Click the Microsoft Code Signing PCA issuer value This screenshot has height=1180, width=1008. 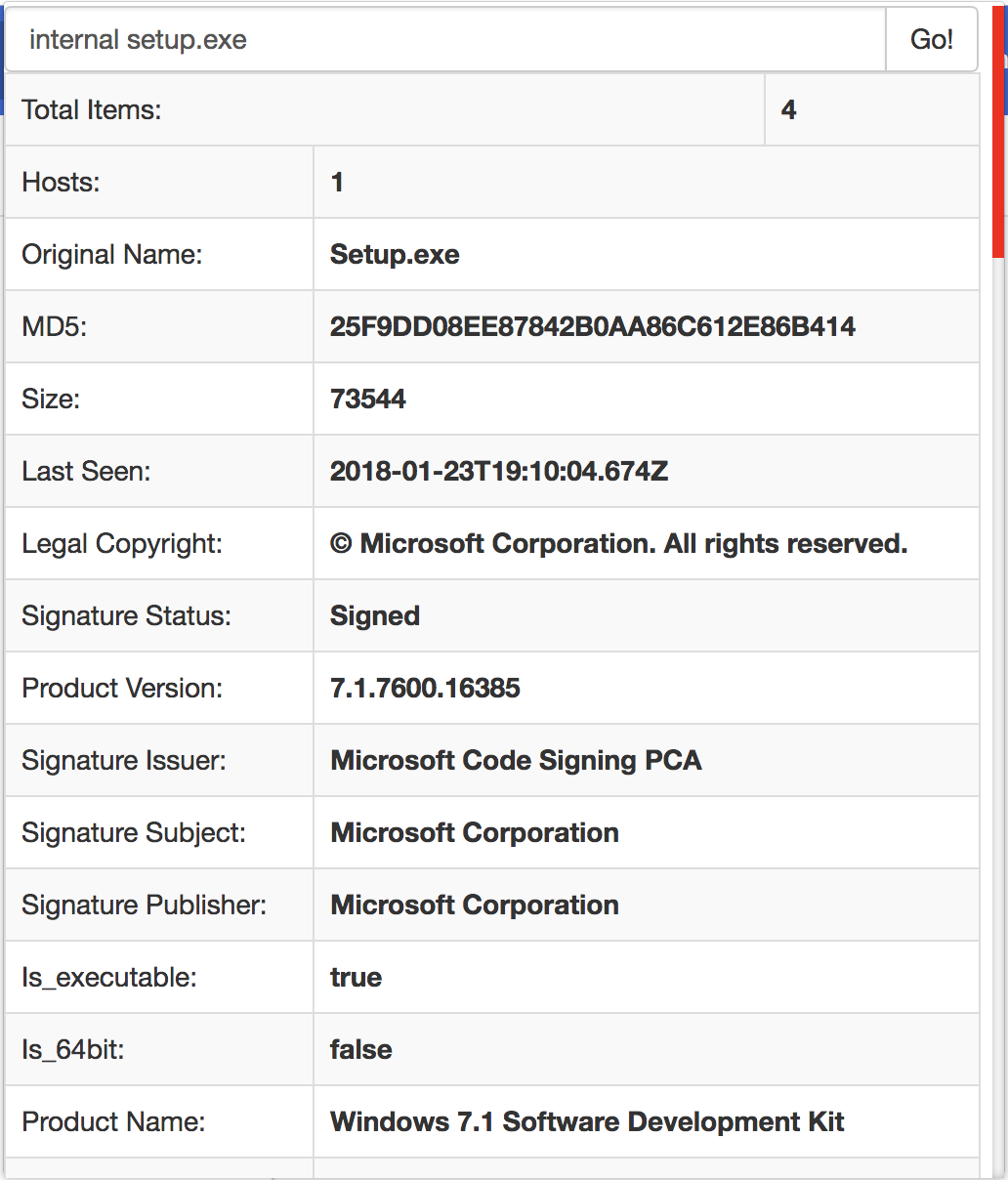[x=516, y=760]
